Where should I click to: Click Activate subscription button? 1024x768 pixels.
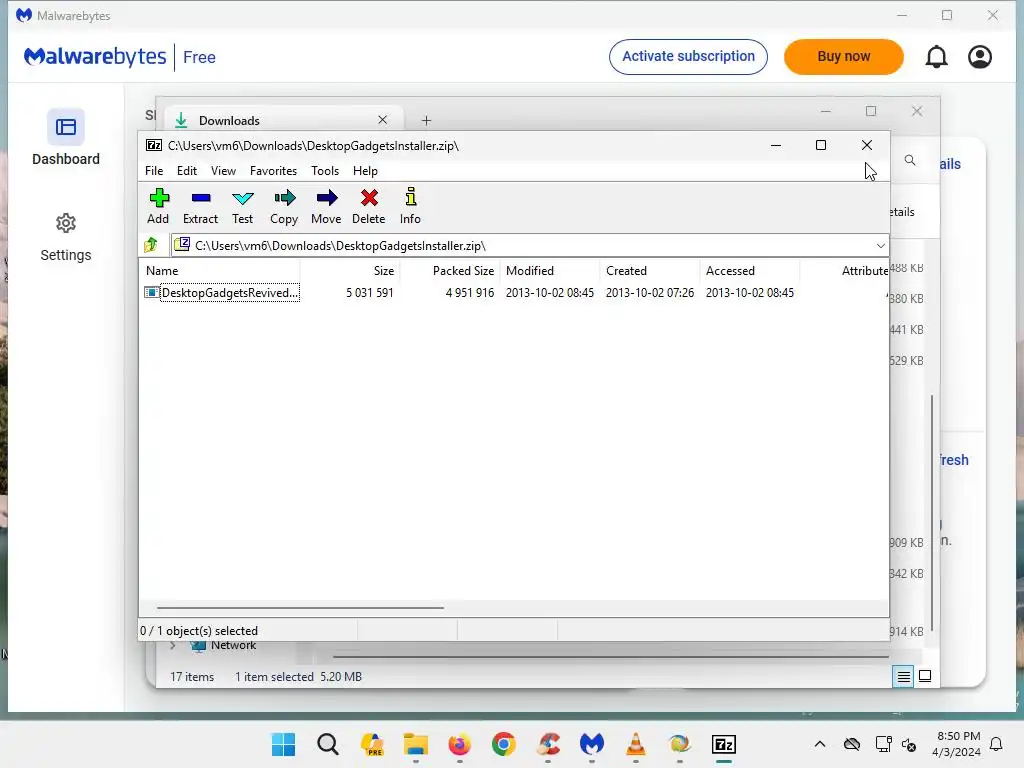click(x=688, y=57)
